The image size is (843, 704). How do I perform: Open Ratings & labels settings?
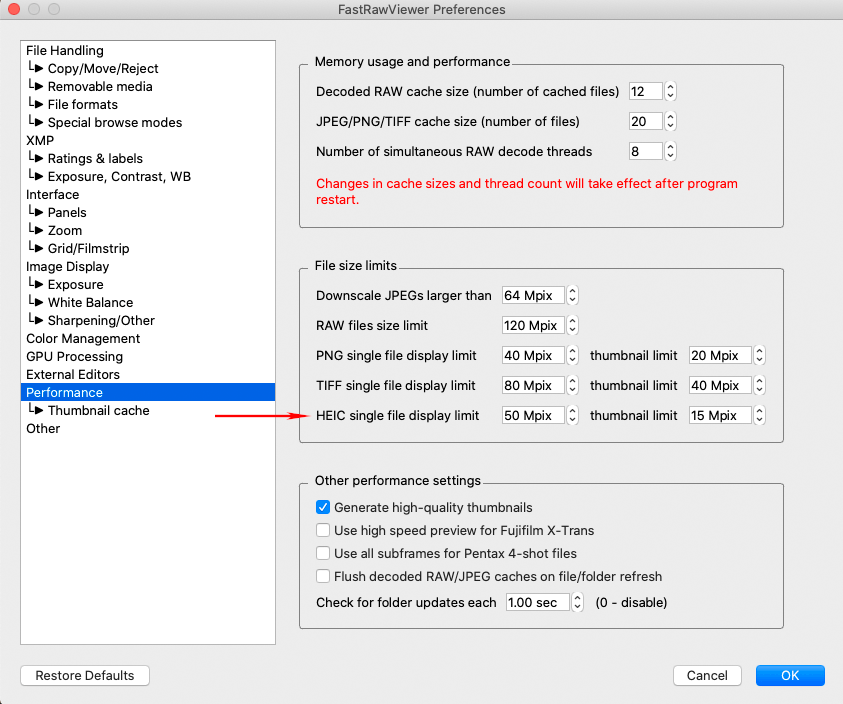pos(95,159)
